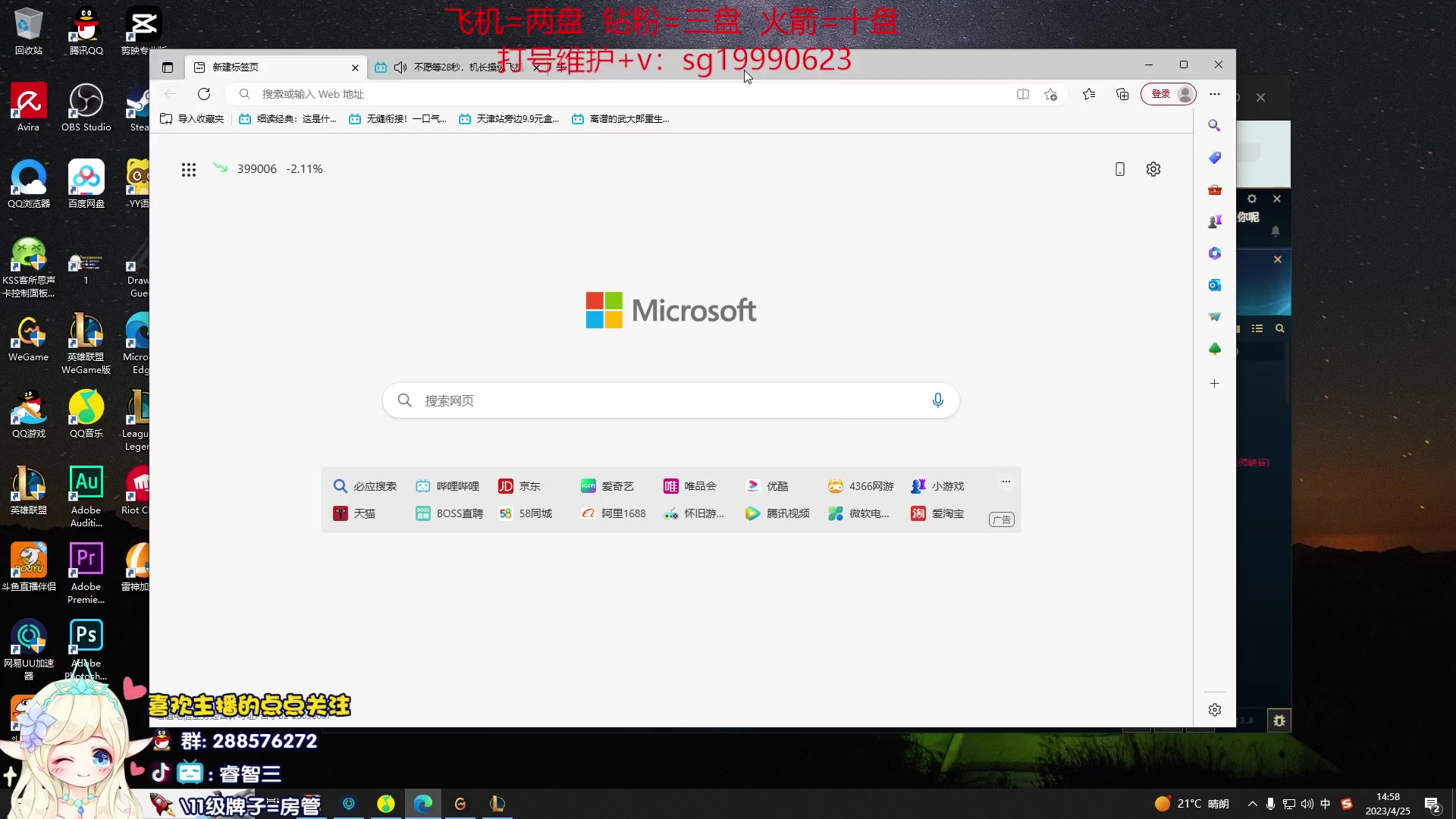
Task: Open 爱奇艺 quick link
Action: pos(607,486)
